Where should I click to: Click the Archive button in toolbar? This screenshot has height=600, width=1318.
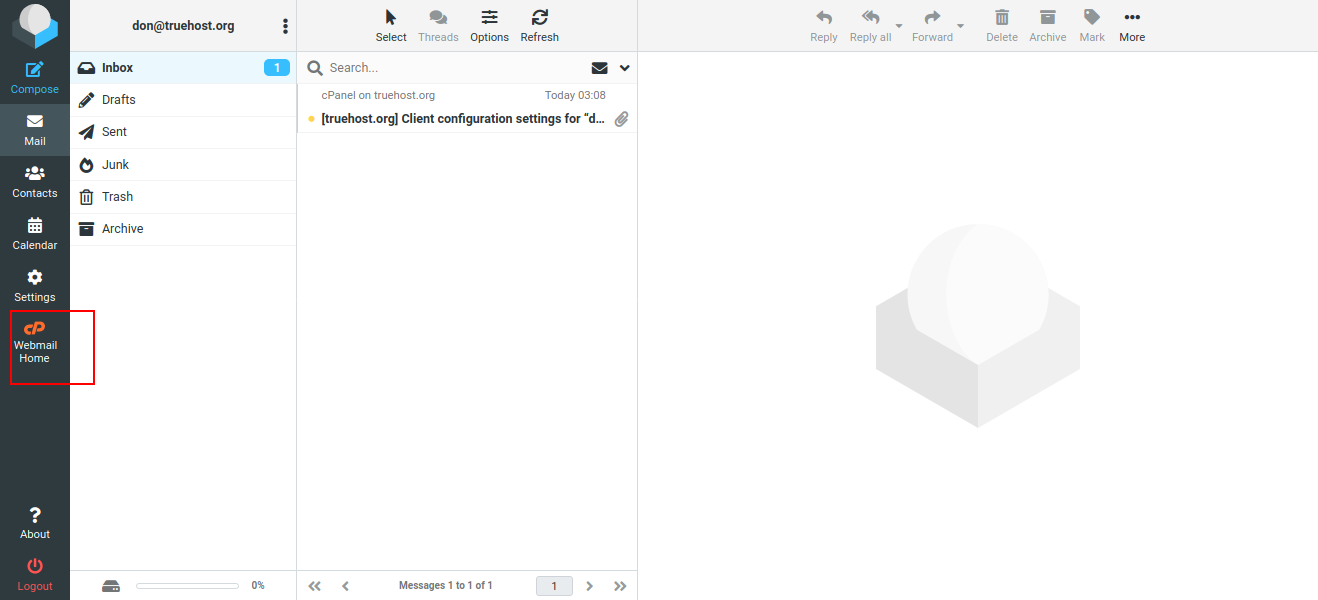1048,26
